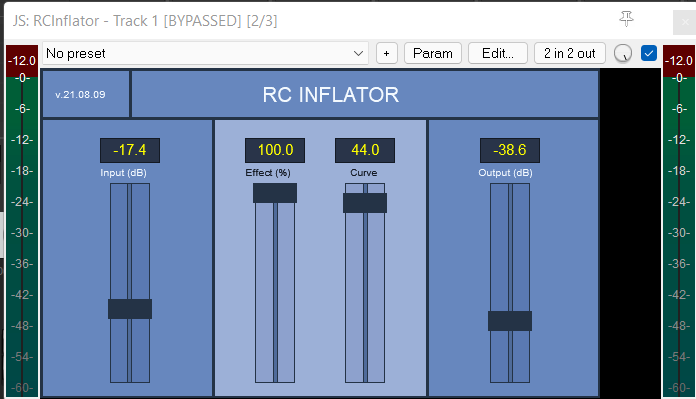Click the Edit... button

pyautogui.click(x=498, y=53)
